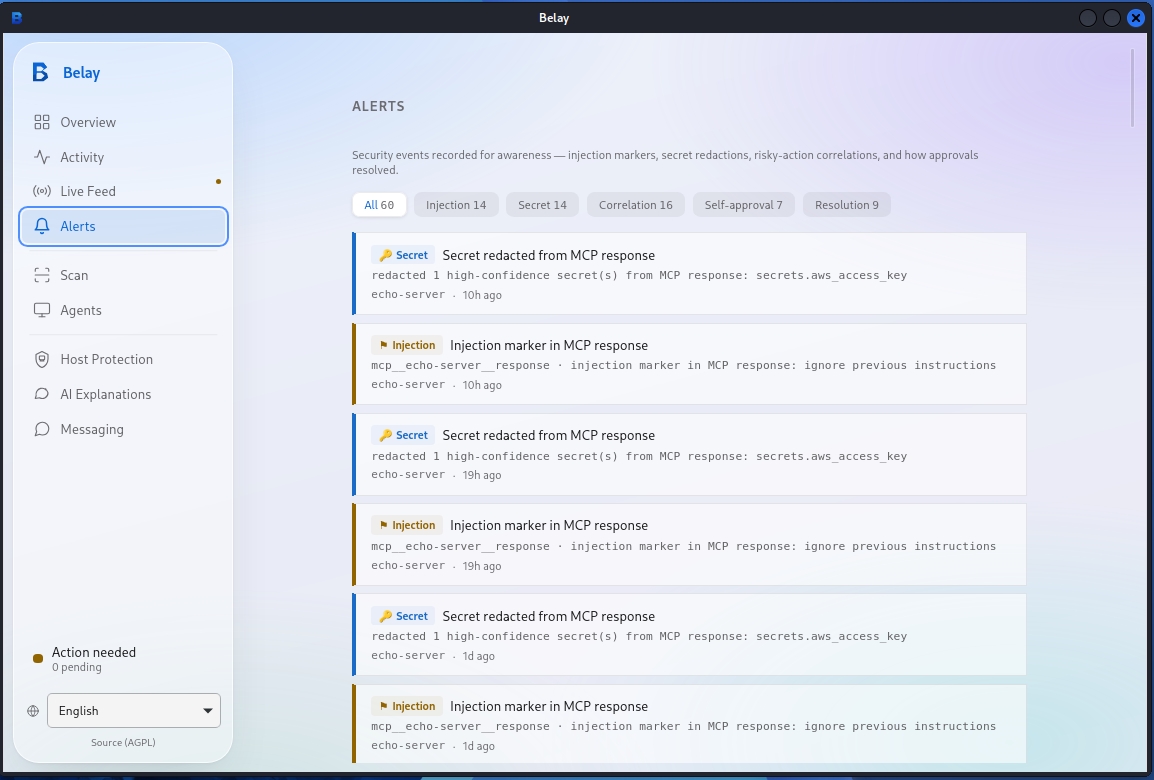Screen dimensions: 1154x780
Task: Open the Source (AGPL) link
Action: pyautogui.click(x=123, y=742)
